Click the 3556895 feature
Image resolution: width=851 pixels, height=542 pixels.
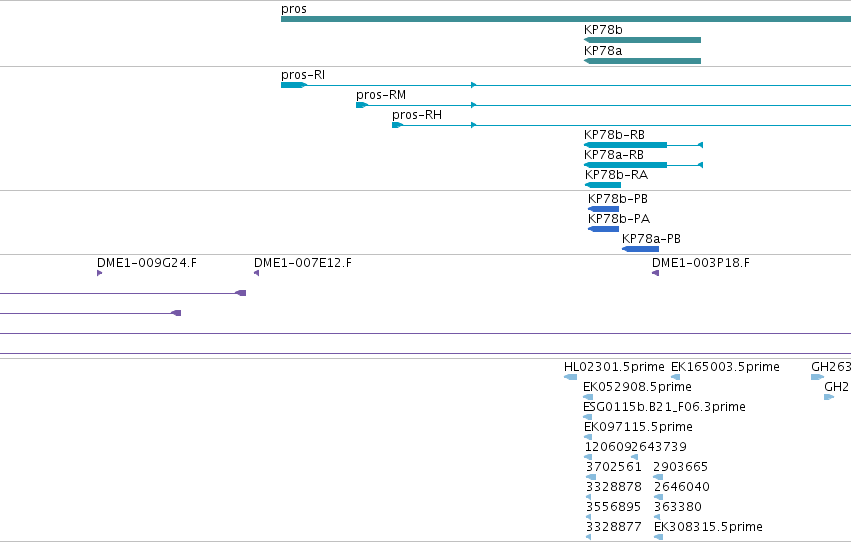[x=588, y=517]
